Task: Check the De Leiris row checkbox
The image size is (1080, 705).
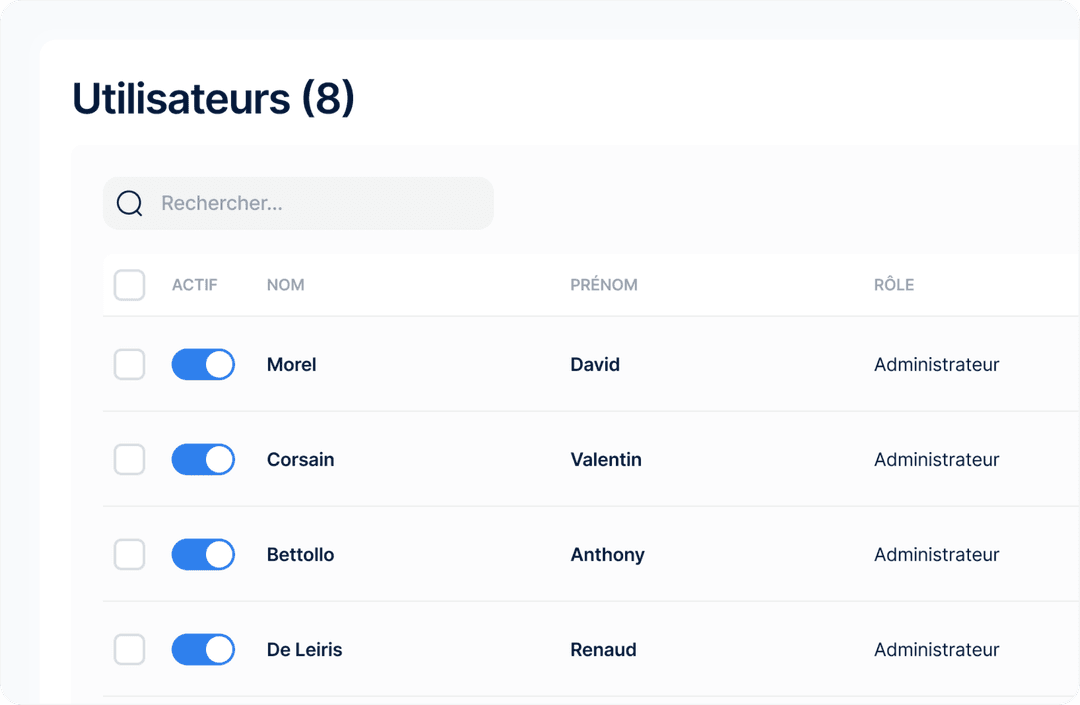Action: click(129, 650)
